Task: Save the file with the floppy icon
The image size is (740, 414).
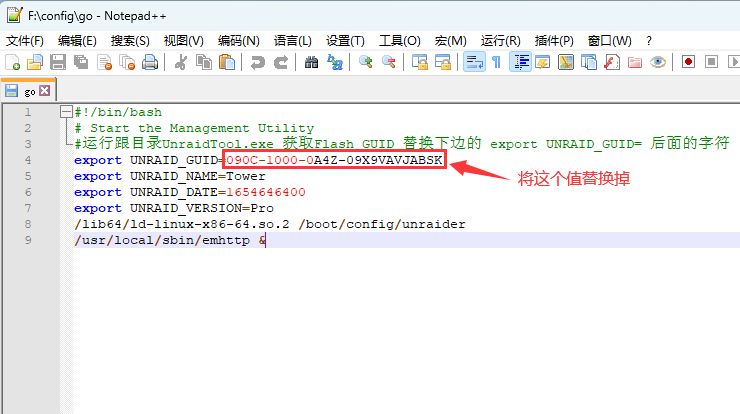Action: (x=58, y=62)
